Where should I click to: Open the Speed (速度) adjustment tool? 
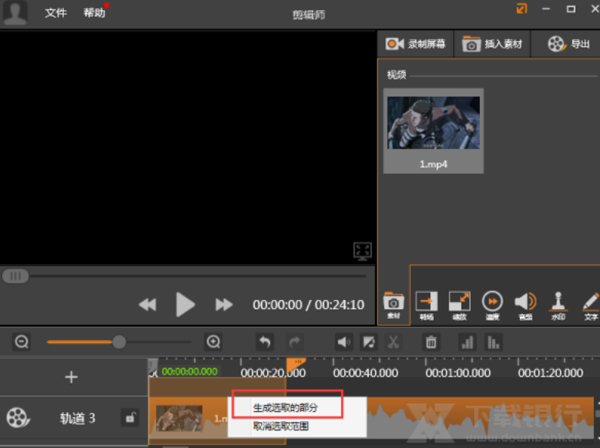pyautogui.click(x=492, y=303)
